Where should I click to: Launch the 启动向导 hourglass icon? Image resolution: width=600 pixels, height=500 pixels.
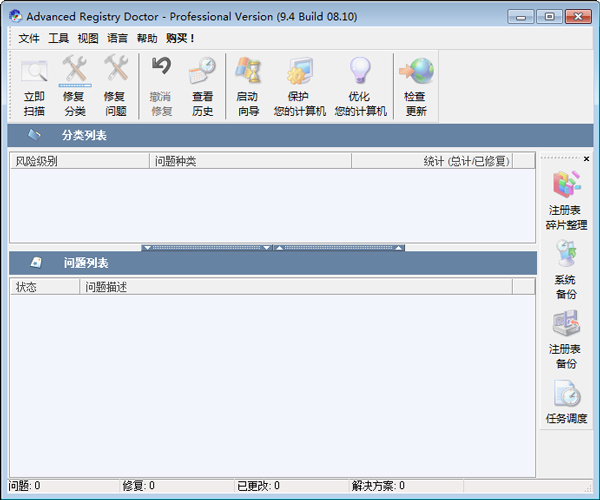pyautogui.click(x=248, y=70)
